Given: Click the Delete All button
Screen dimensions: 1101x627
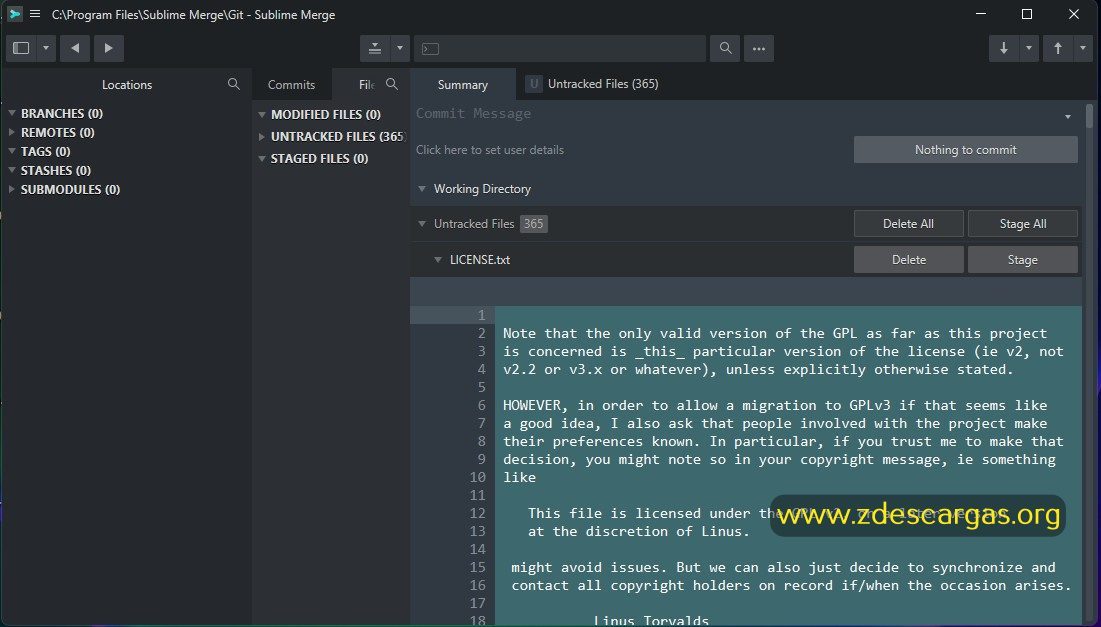Looking at the screenshot, I should (909, 224).
